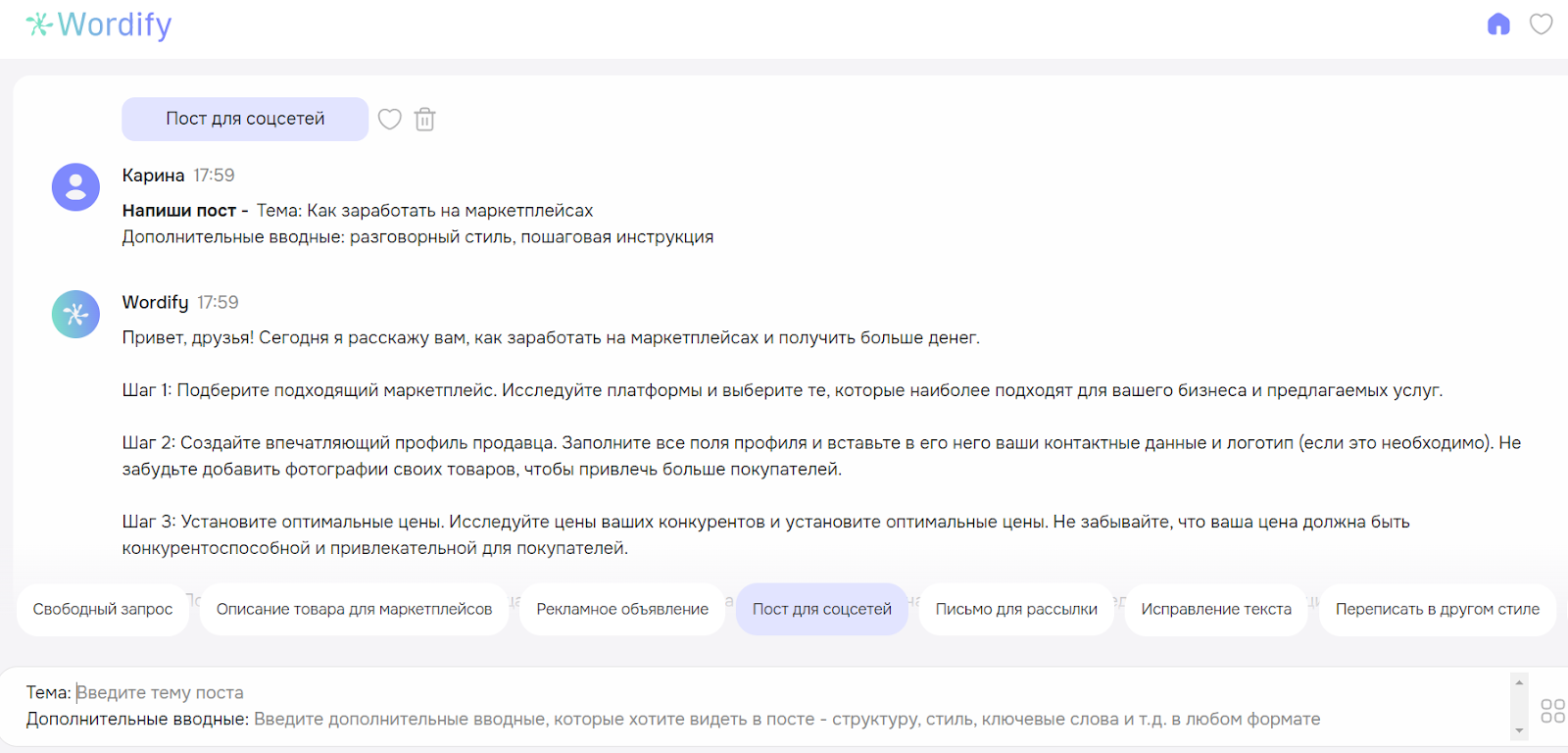
Task: Click the Шаг 2 paragraph text
Action: (821, 456)
